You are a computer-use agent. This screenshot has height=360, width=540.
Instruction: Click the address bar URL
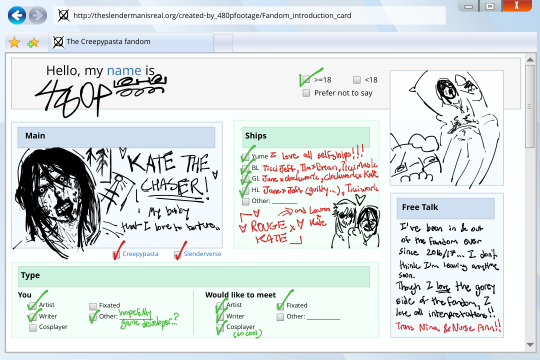tap(212, 16)
